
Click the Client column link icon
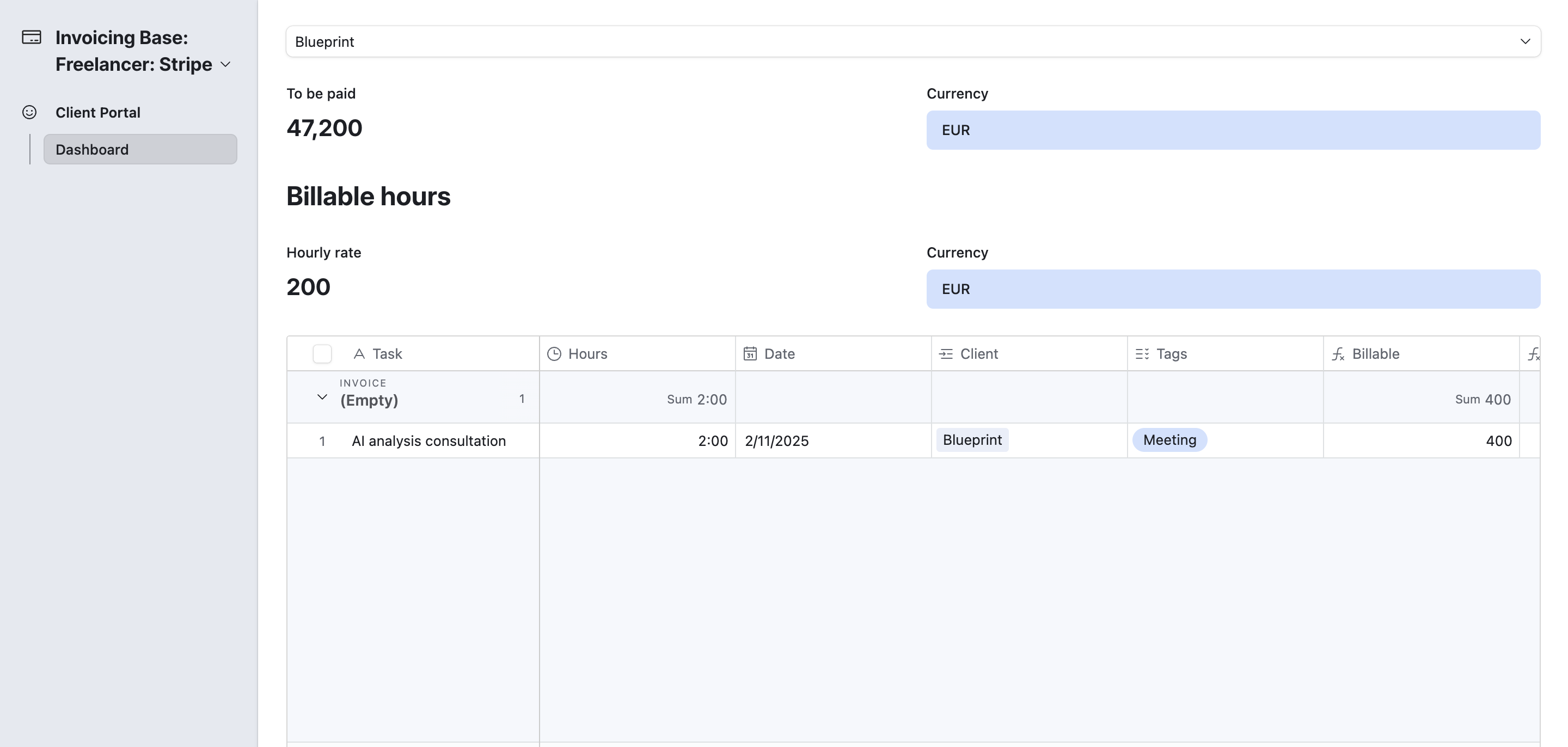coord(946,354)
